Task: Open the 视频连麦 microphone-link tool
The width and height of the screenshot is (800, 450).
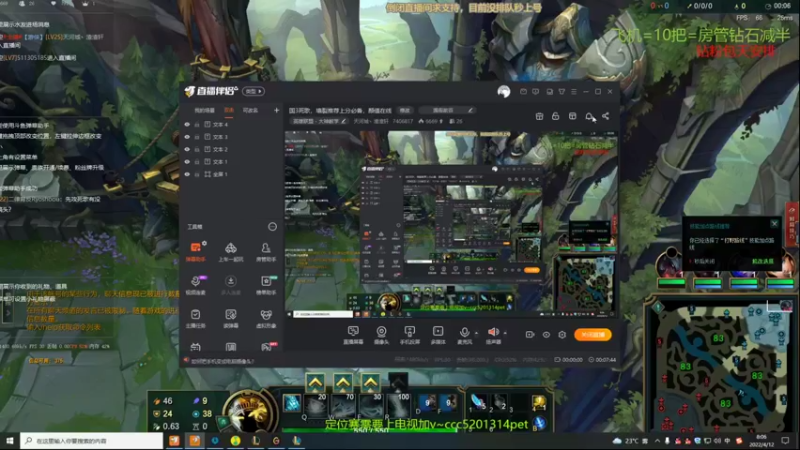Action: (x=195, y=285)
